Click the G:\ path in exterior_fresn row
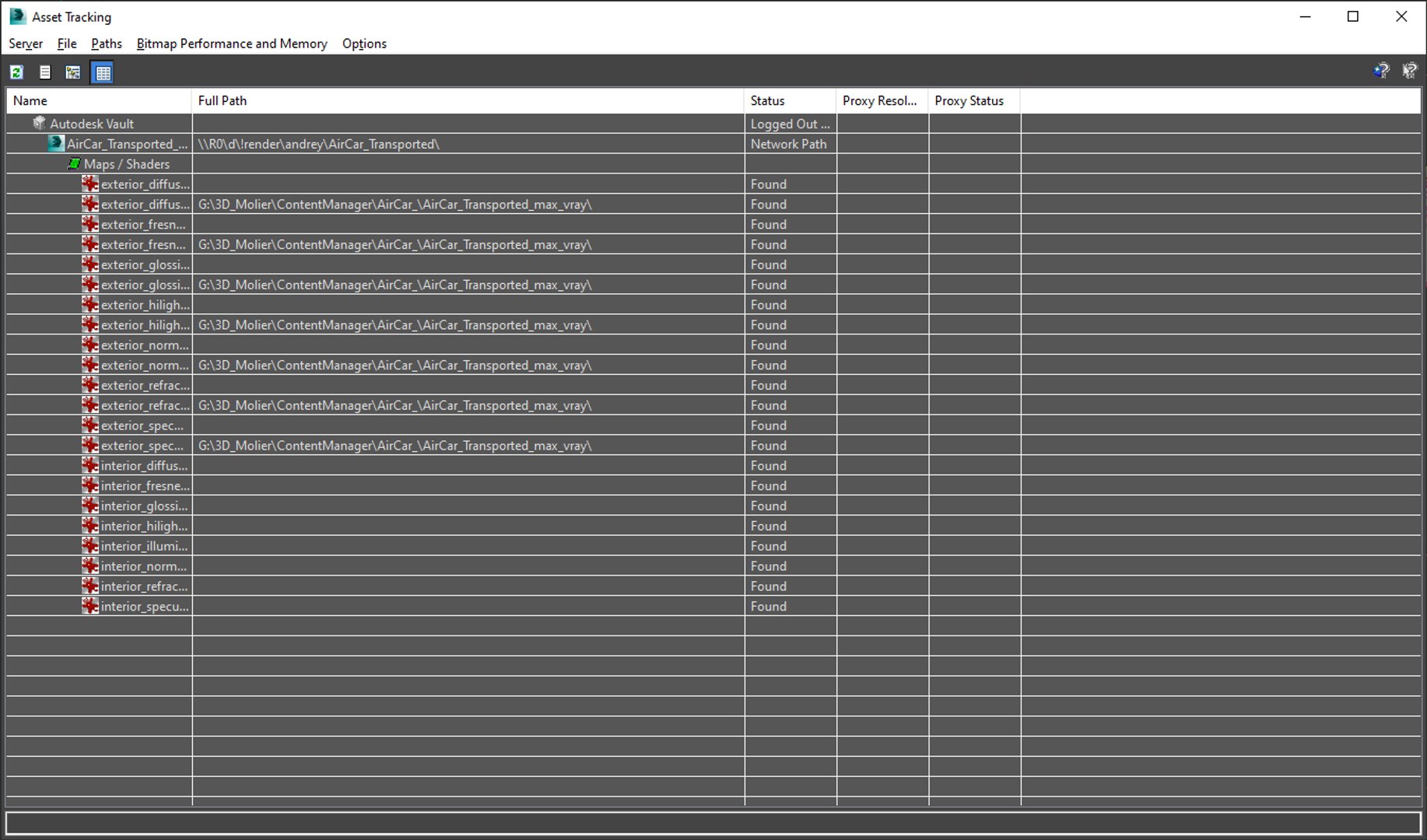This screenshot has width=1427, height=840. [395, 245]
